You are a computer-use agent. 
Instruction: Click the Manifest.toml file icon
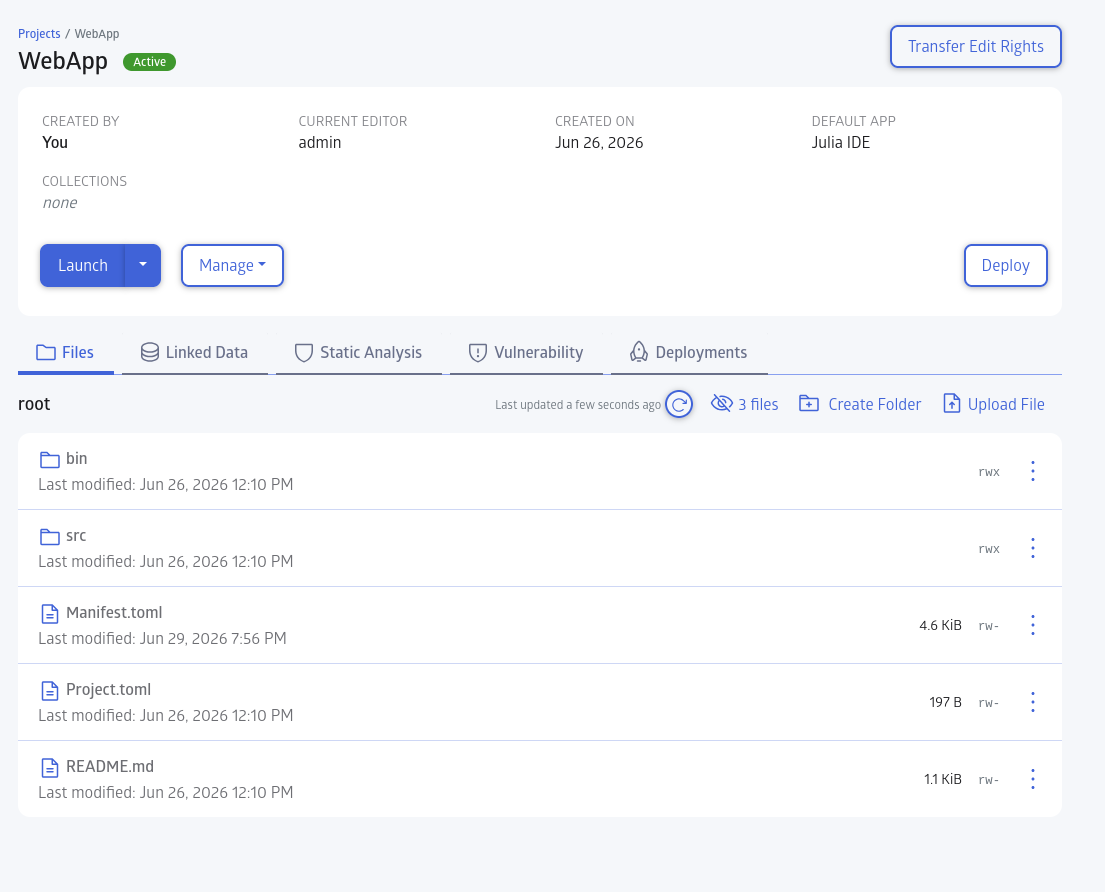pyautogui.click(x=49, y=614)
